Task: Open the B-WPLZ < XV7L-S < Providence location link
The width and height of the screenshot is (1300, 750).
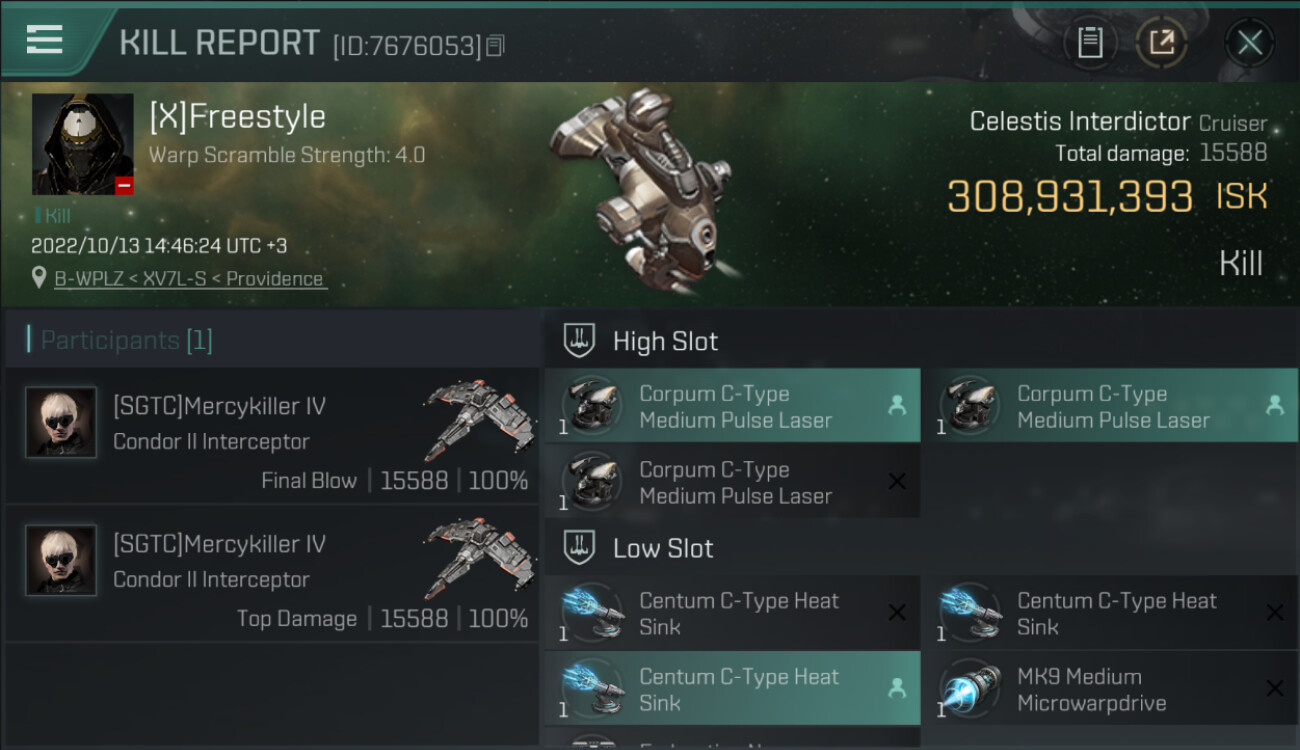Action: point(190,279)
